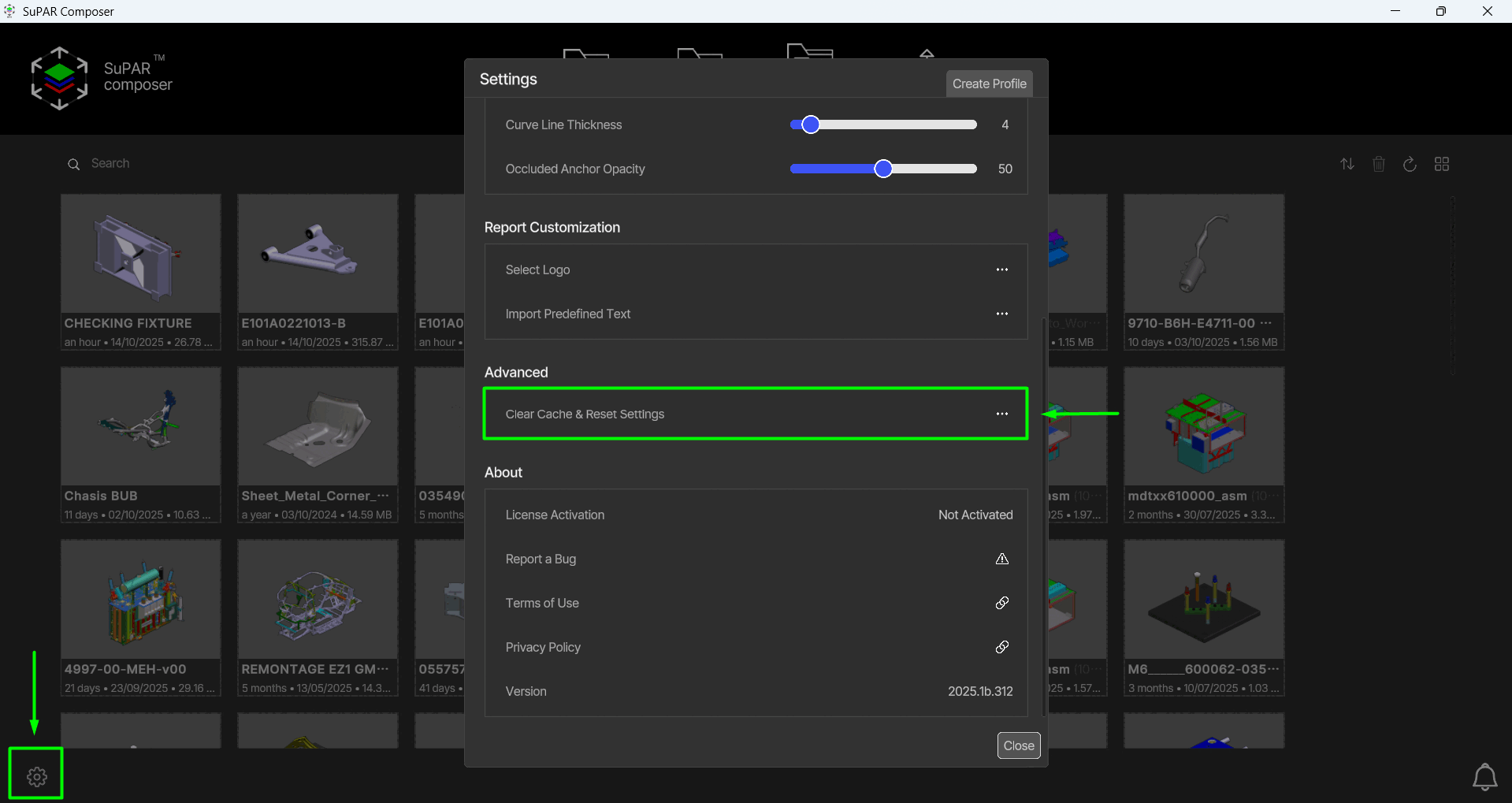
Task: Open notifications bell icon
Action: coord(1485,777)
